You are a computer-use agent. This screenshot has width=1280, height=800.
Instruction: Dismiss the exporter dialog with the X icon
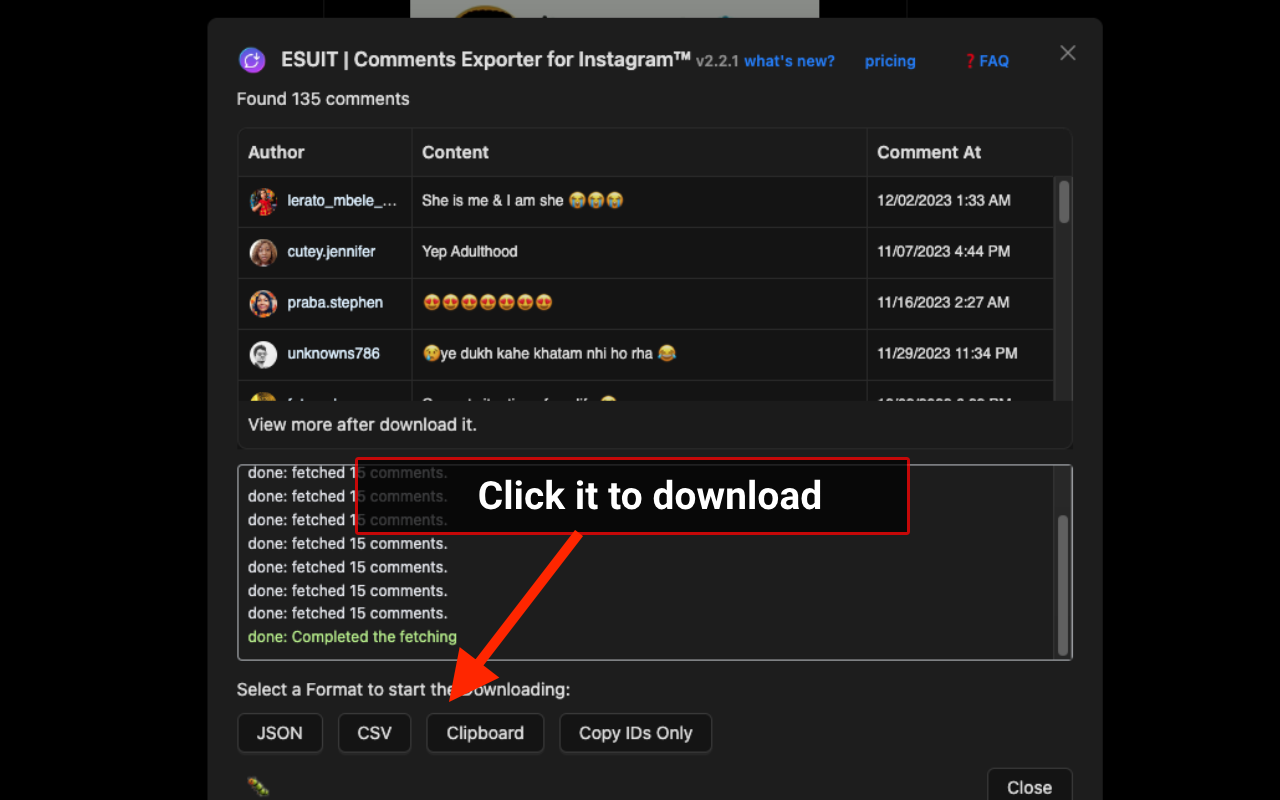click(x=1067, y=52)
